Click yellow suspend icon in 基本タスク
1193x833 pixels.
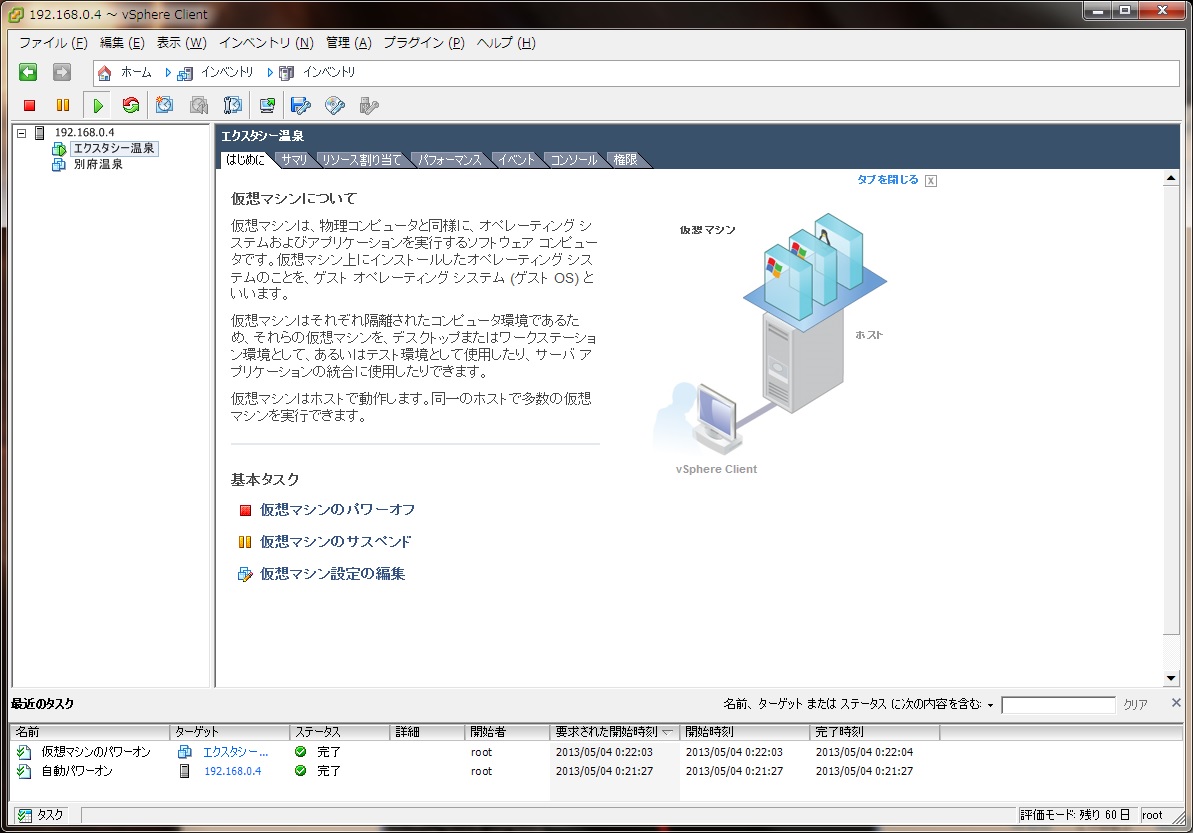click(x=245, y=542)
